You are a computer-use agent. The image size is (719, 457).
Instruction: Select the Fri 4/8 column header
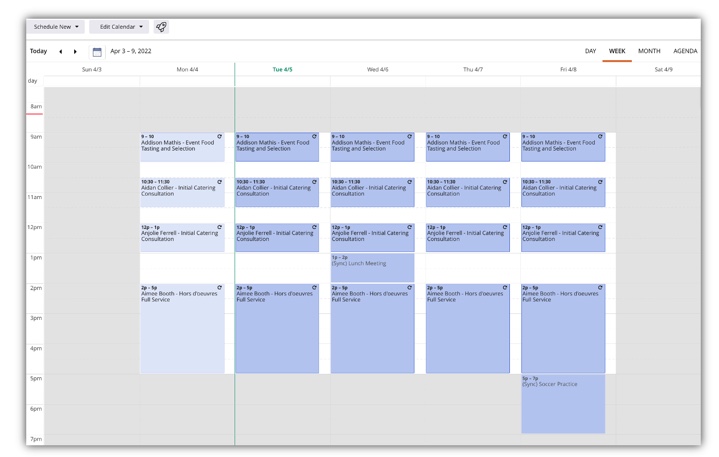pyautogui.click(x=568, y=69)
